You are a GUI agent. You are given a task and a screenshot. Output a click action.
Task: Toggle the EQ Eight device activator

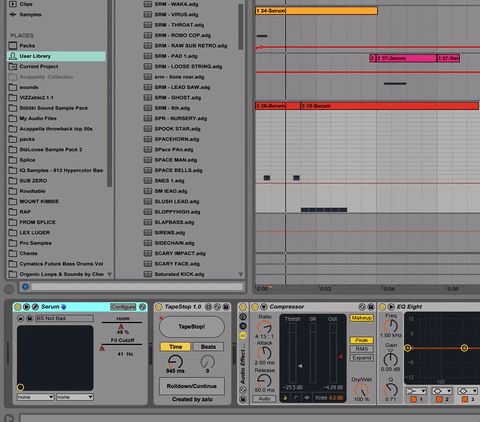pos(382,307)
